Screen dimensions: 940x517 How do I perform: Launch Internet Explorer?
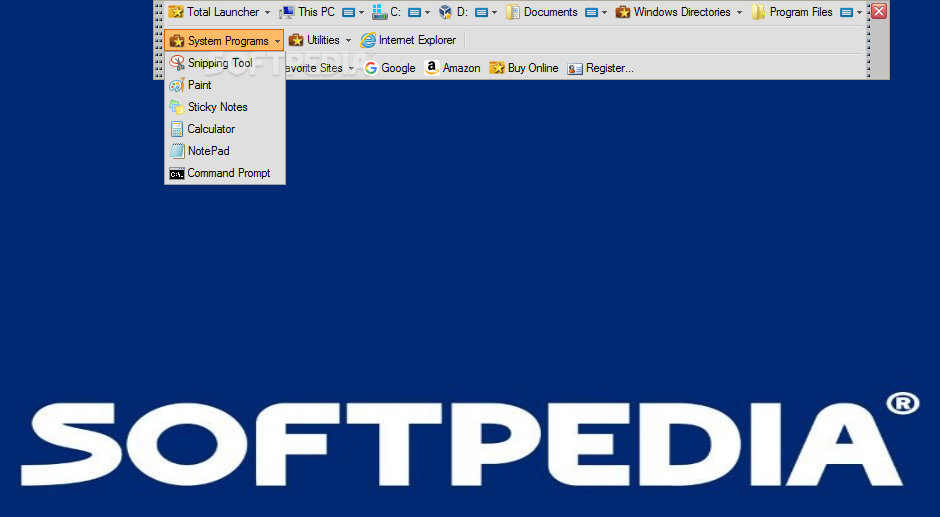click(408, 40)
